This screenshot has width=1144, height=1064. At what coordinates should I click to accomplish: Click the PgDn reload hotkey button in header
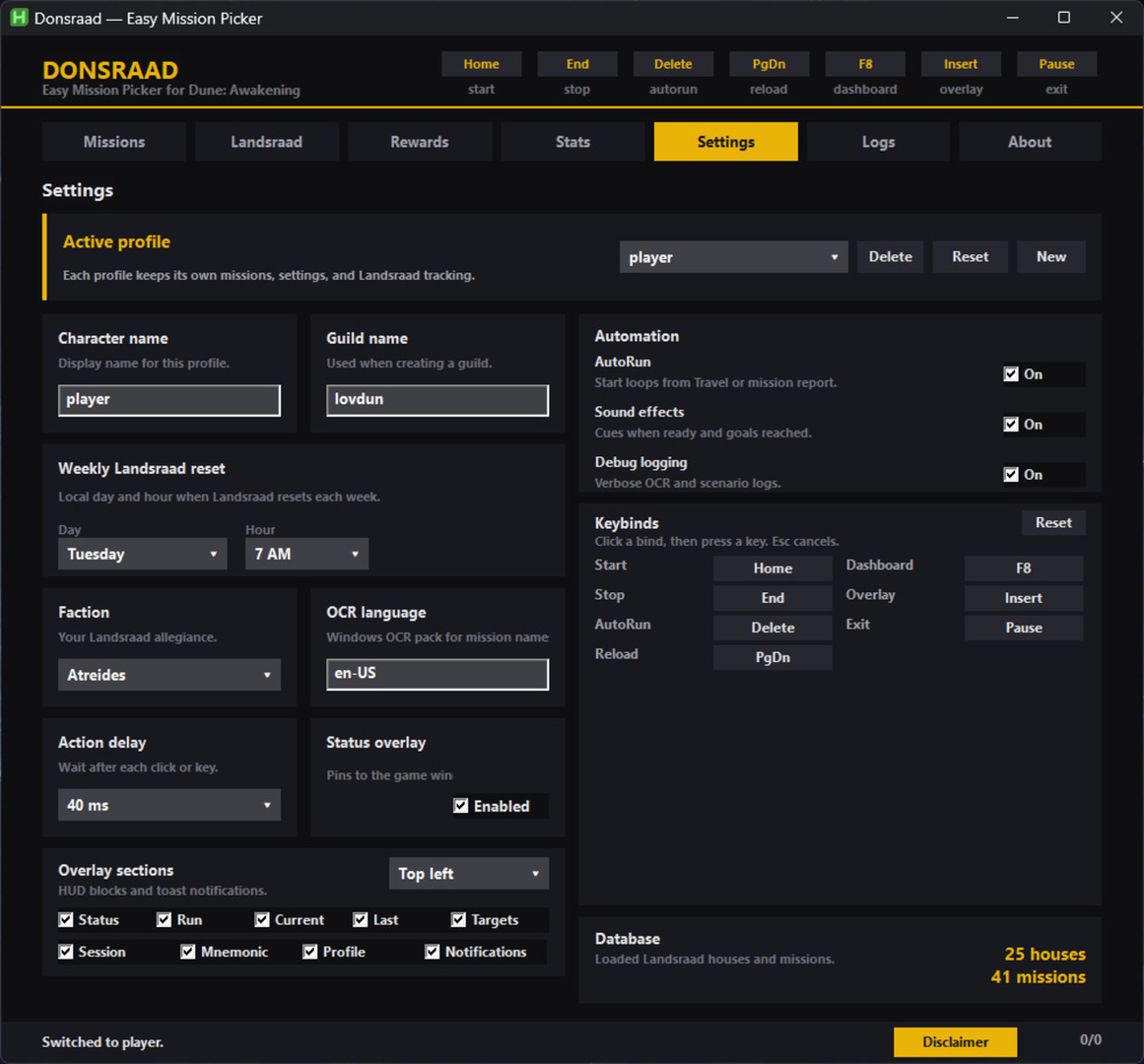[769, 64]
